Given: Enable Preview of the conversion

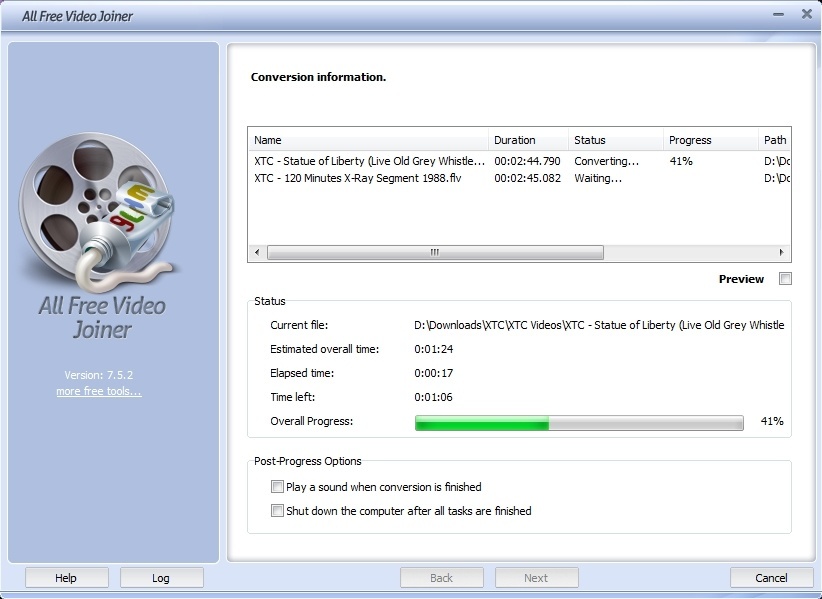Looking at the screenshot, I should pos(786,279).
